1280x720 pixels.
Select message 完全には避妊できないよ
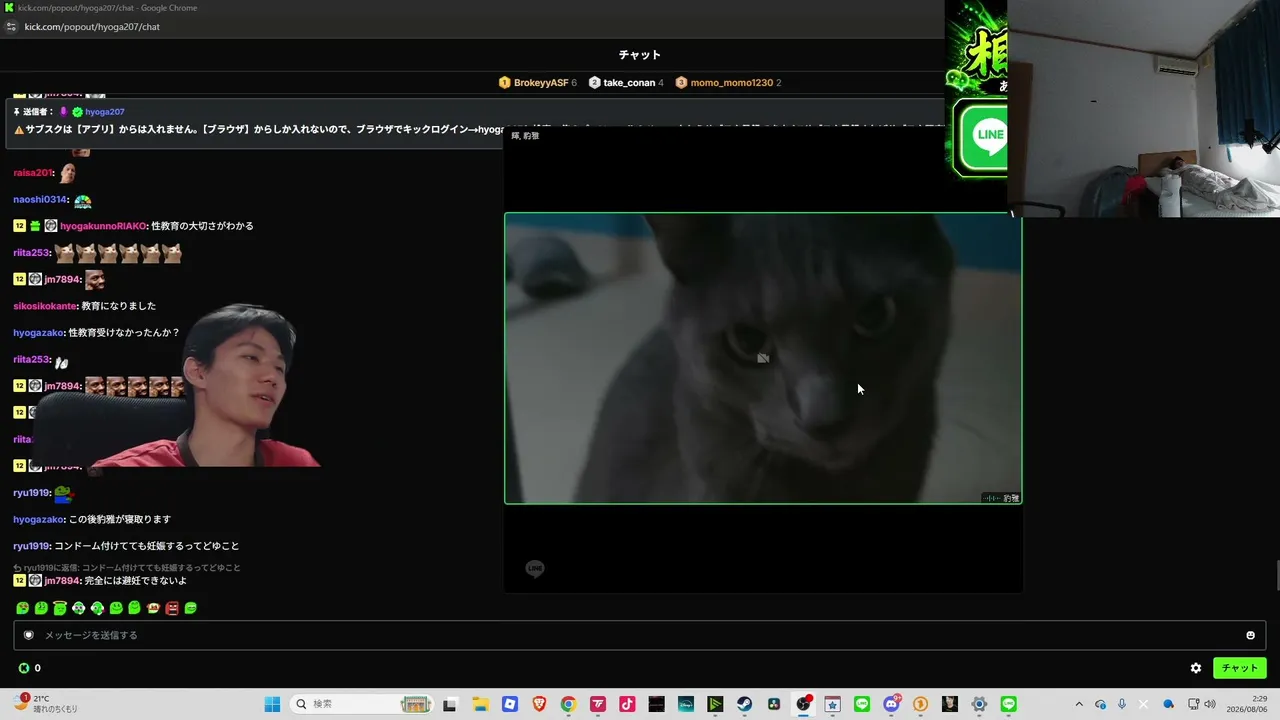coord(135,581)
